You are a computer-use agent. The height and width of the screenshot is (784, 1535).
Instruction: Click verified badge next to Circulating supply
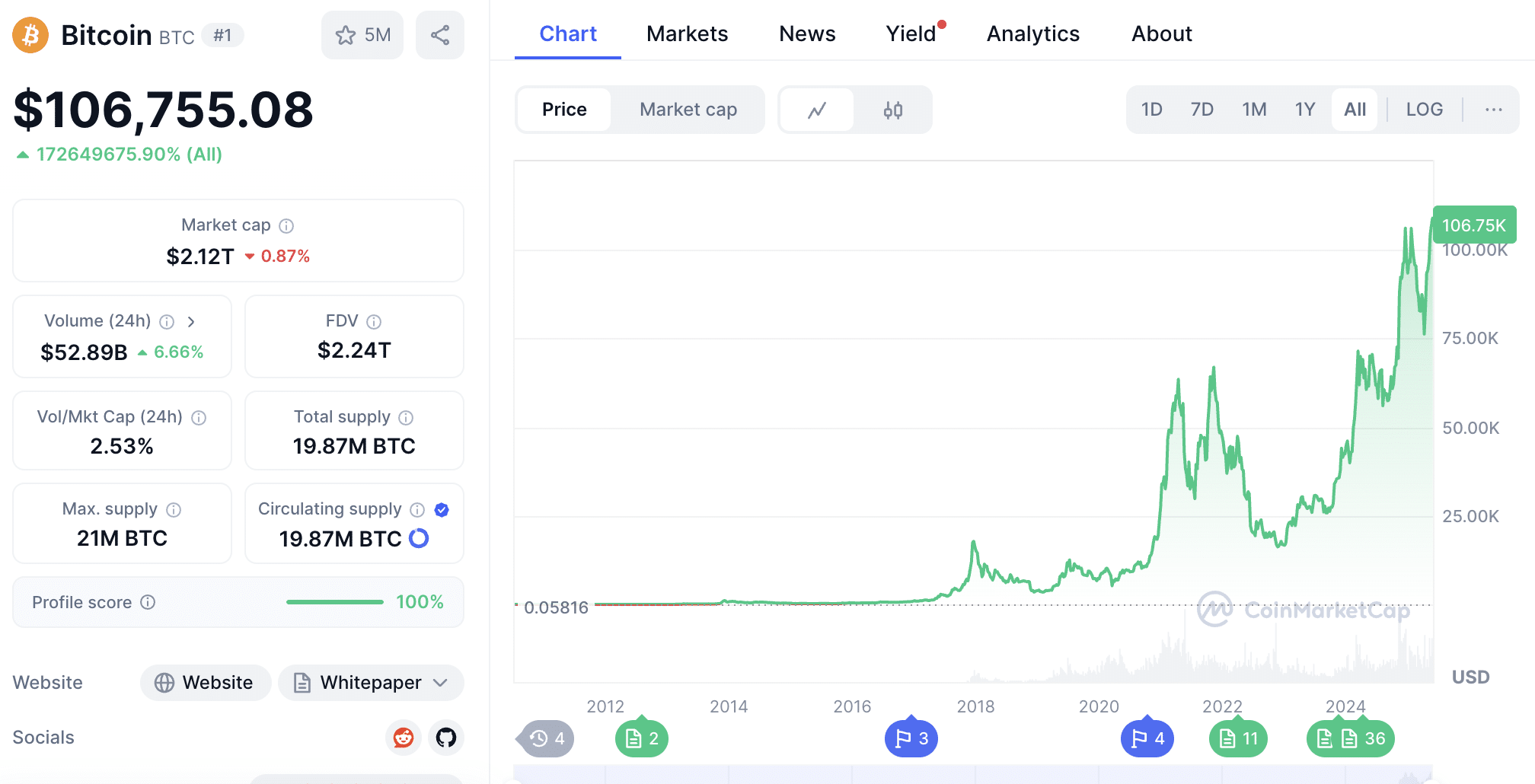(x=442, y=510)
